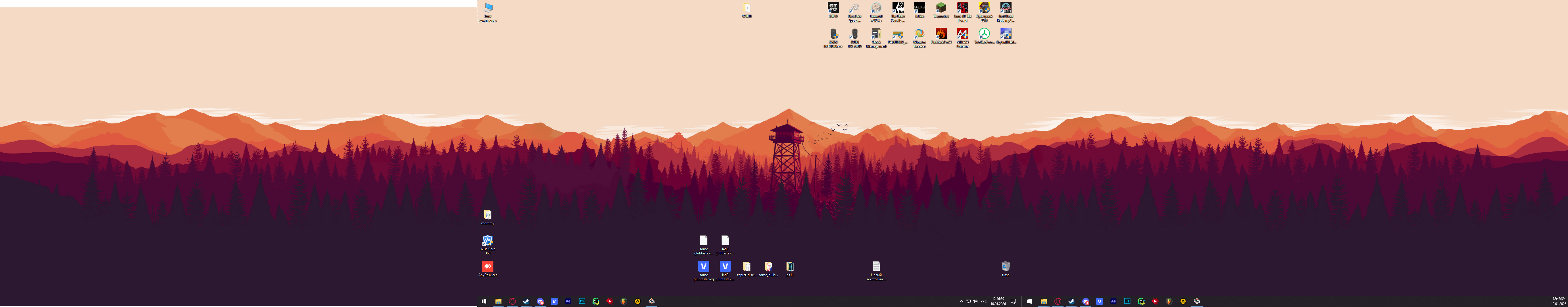
Task: Open the Cyberpunk 2077 shortcut
Action: click(x=984, y=9)
